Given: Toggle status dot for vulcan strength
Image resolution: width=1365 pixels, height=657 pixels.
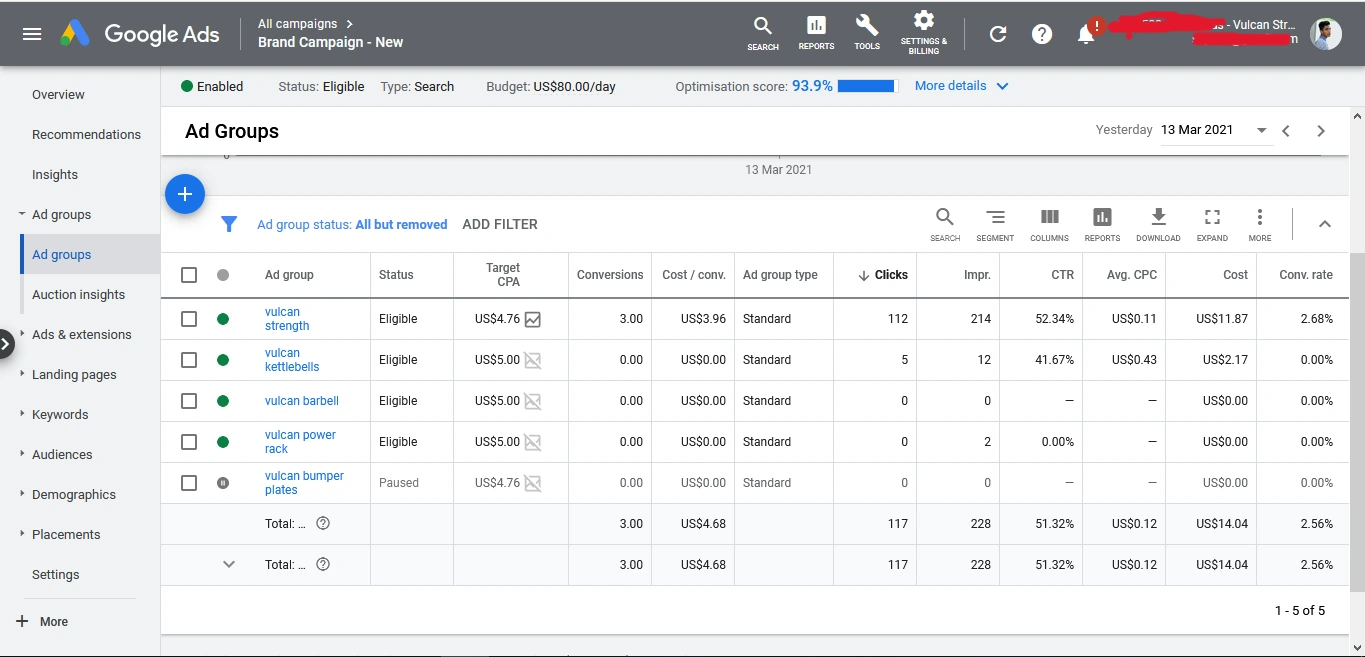Looking at the screenshot, I should [x=223, y=319].
